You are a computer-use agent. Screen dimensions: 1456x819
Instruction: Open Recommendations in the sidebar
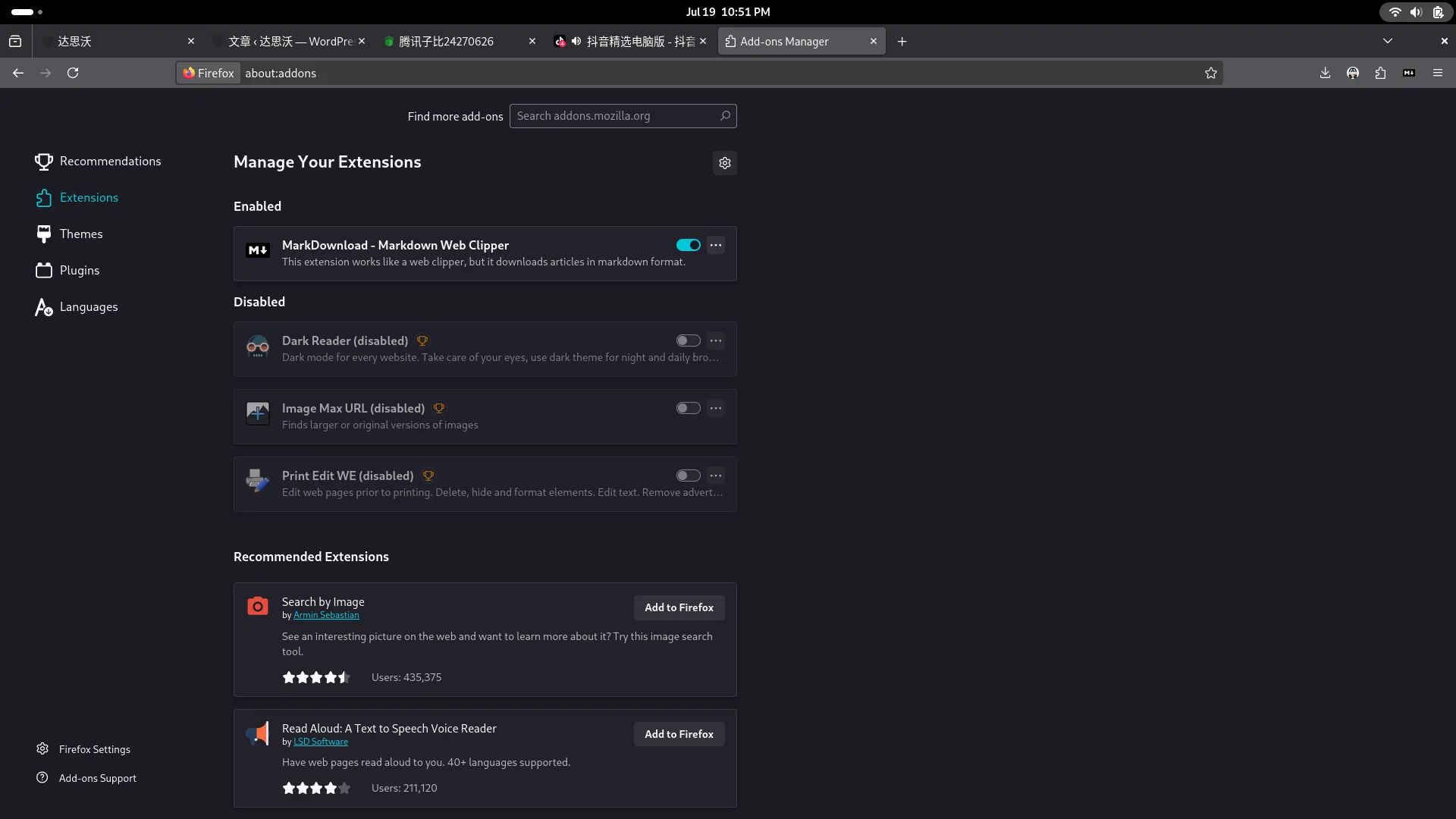tap(98, 162)
